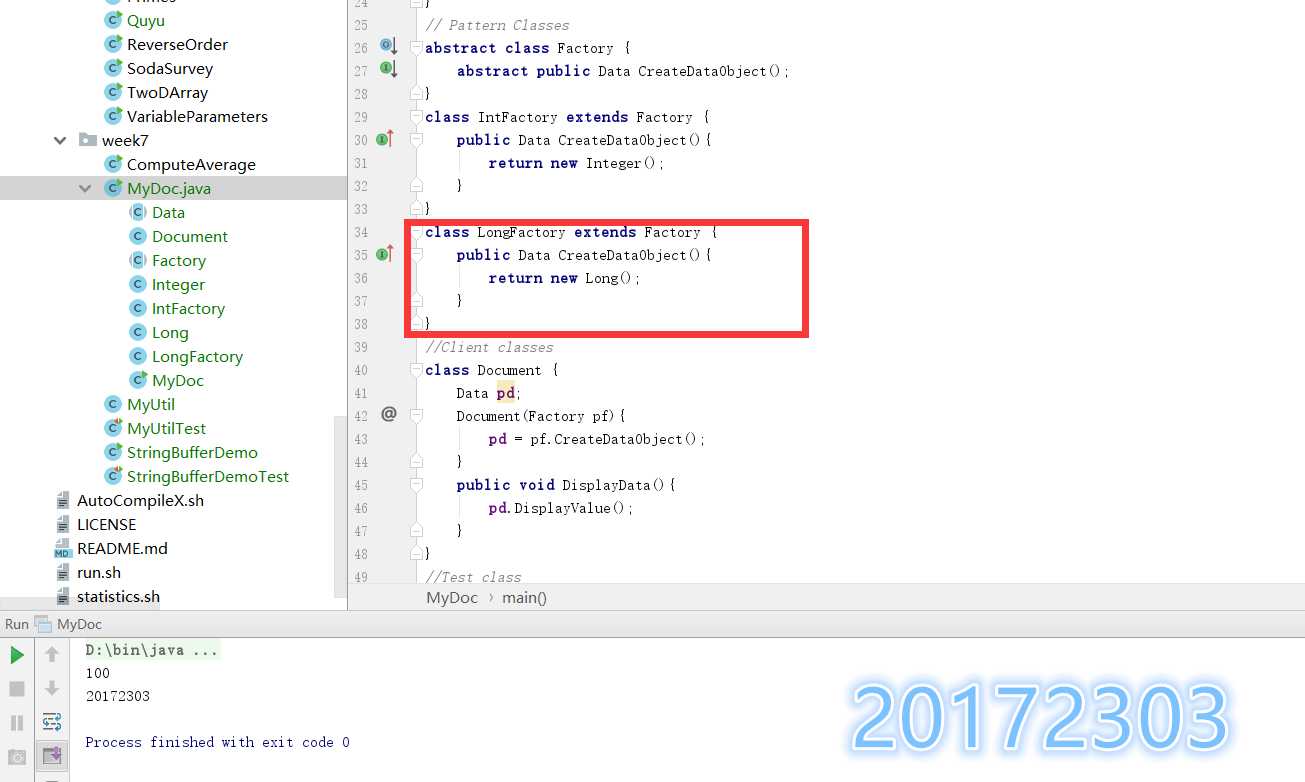Click the LongFactory class icon in tree
1305x782 pixels.
(138, 356)
